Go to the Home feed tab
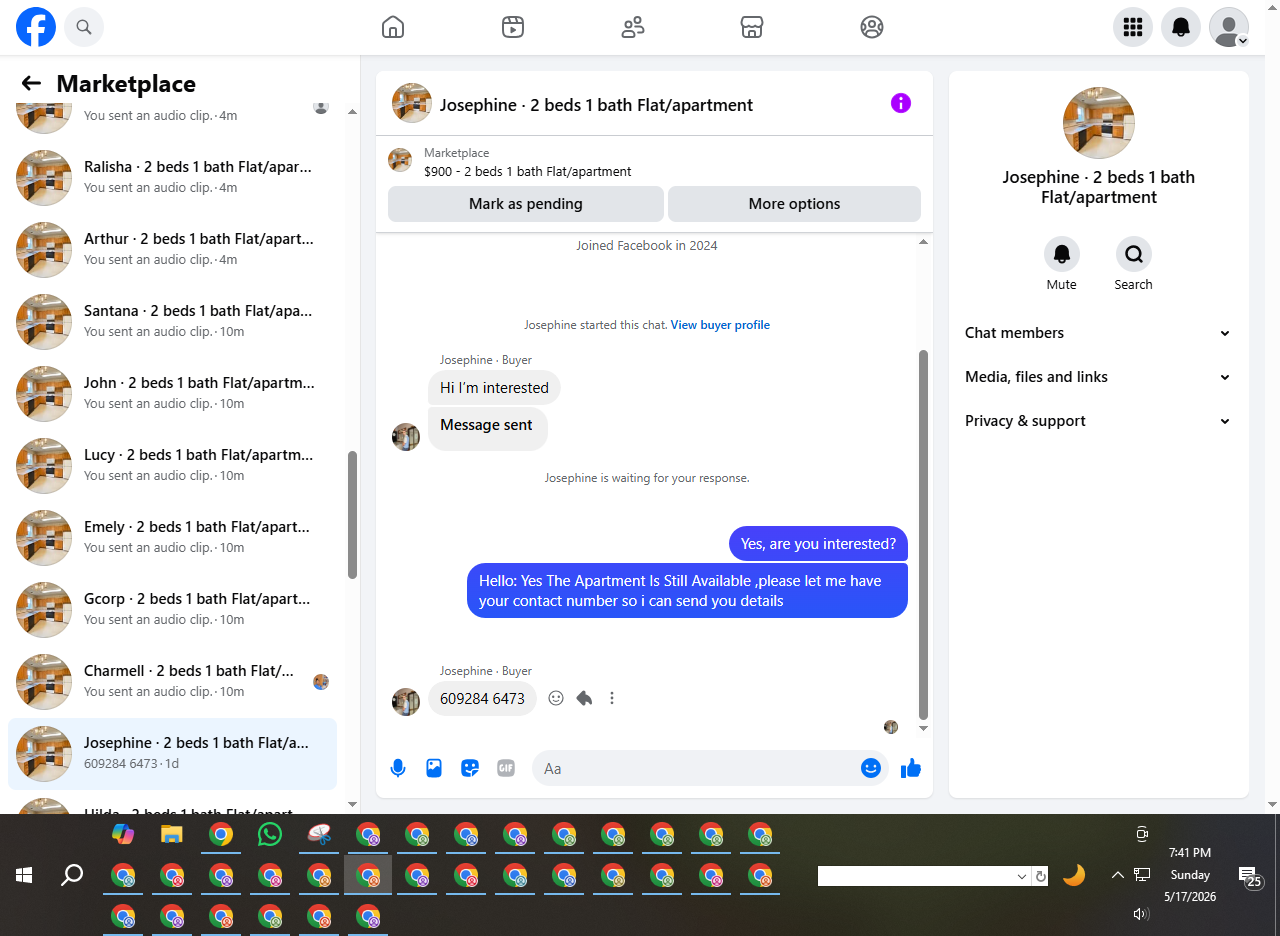The height and width of the screenshot is (936, 1280). point(393,27)
